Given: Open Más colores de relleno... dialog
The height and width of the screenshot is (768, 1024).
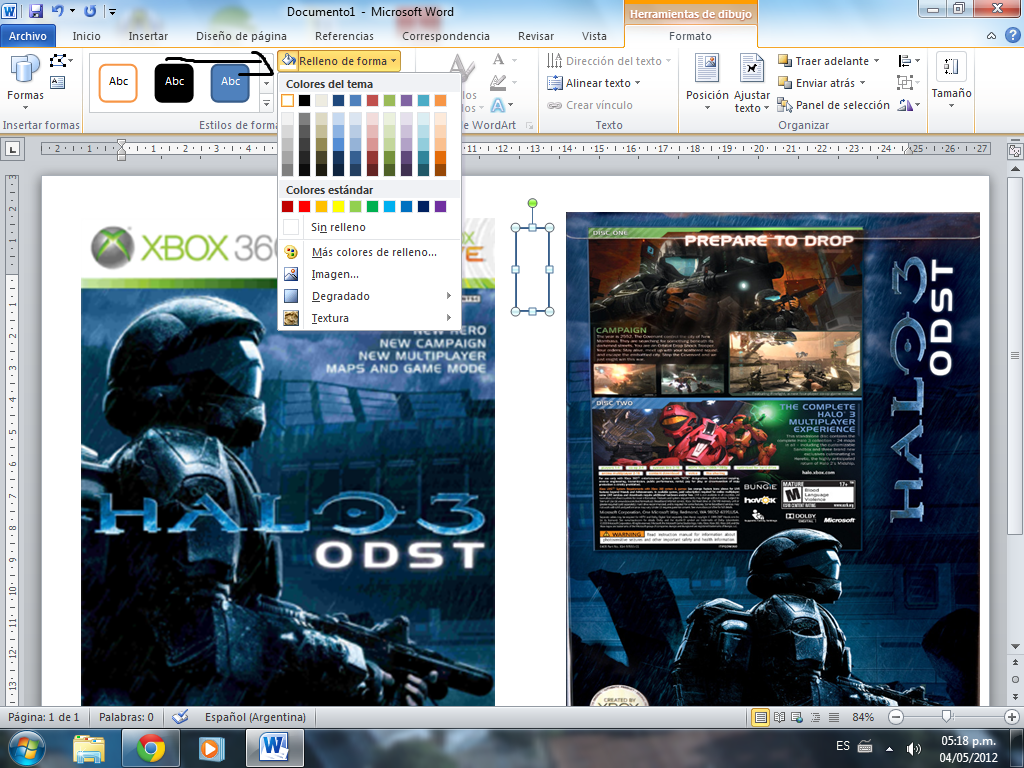Looking at the screenshot, I should click(374, 252).
